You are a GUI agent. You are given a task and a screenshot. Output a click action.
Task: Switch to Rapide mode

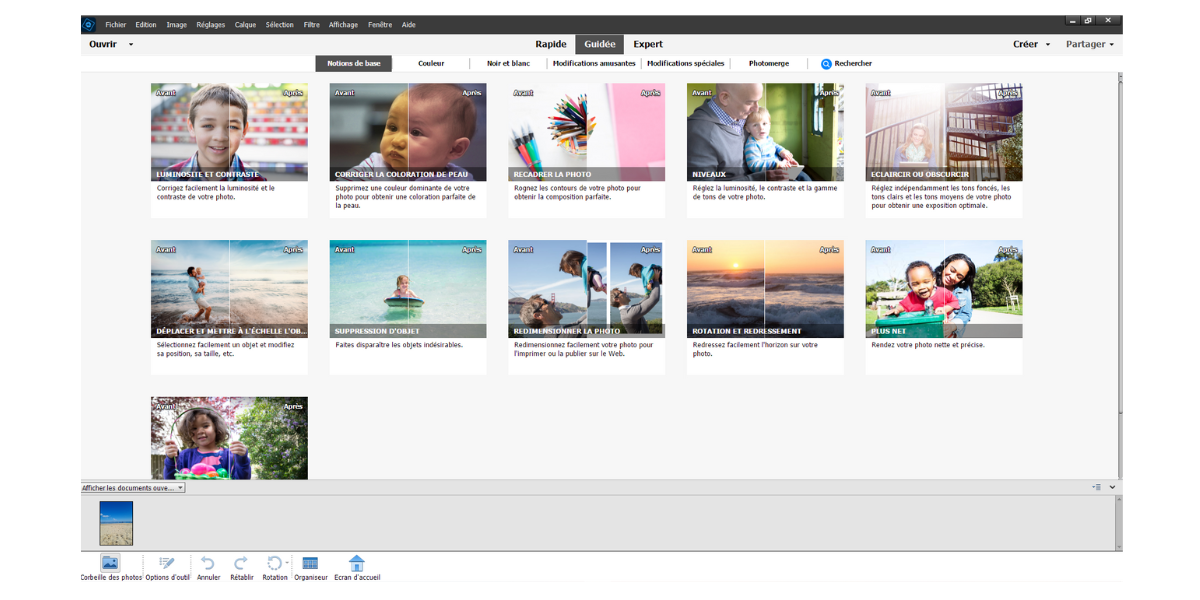coord(550,44)
